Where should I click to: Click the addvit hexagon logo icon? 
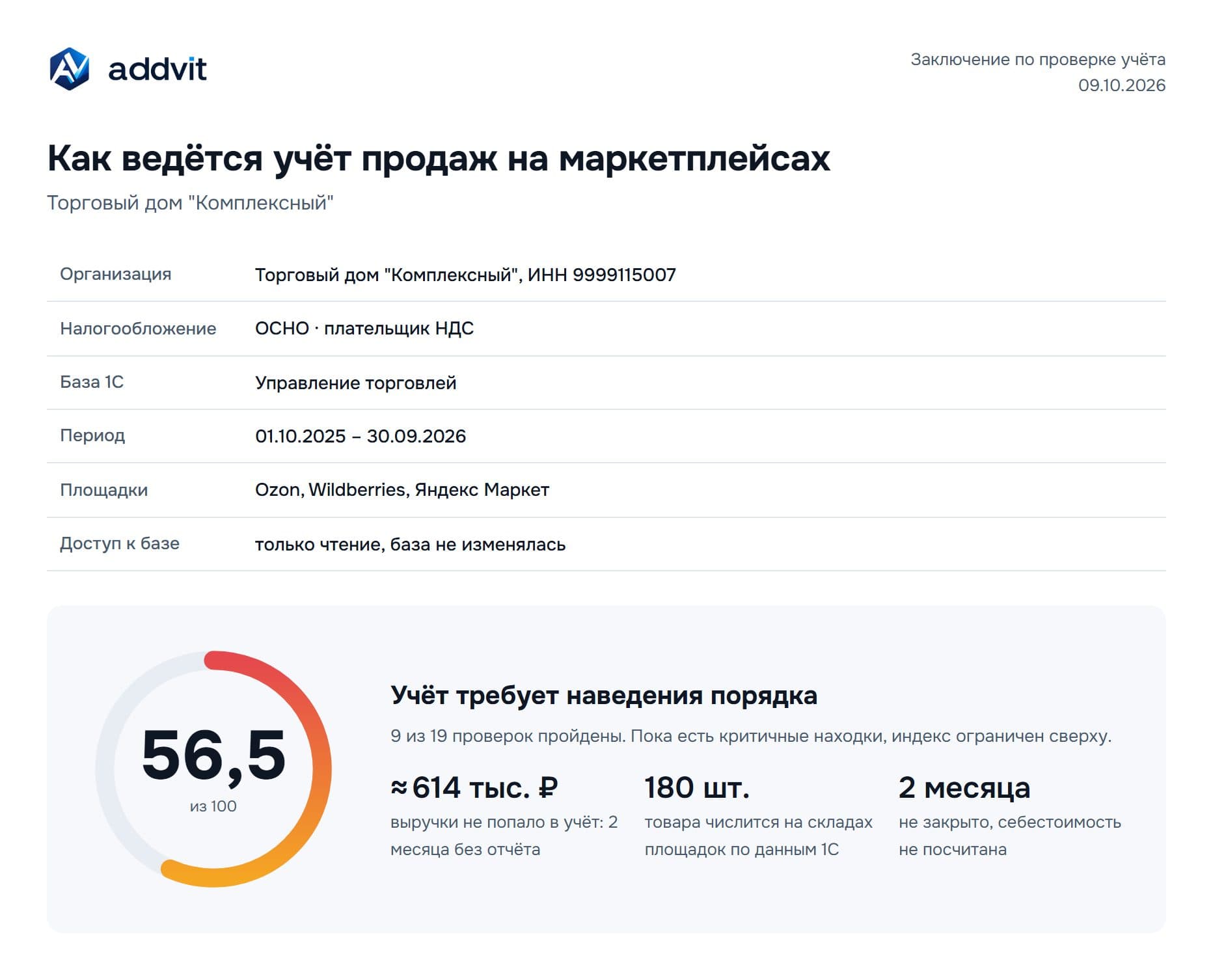click(x=70, y=68)
